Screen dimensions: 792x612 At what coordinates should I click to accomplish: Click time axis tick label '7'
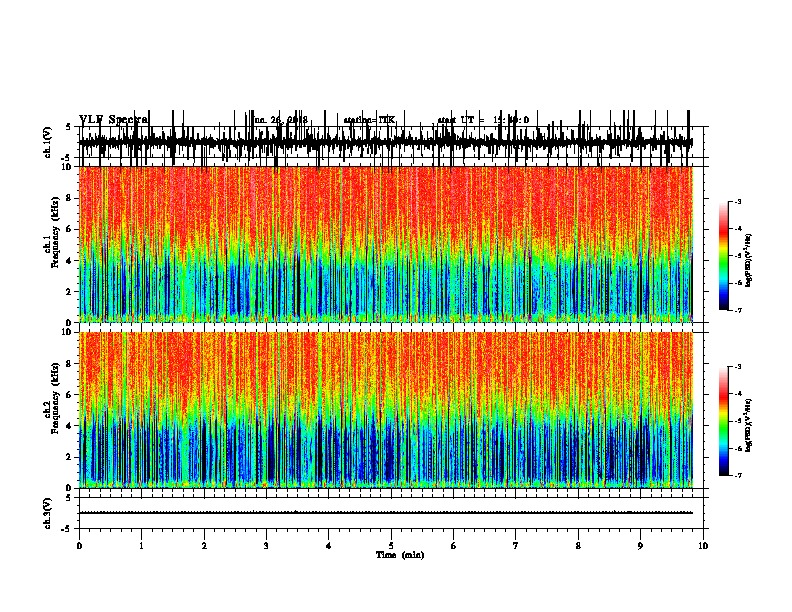point(516,546)
